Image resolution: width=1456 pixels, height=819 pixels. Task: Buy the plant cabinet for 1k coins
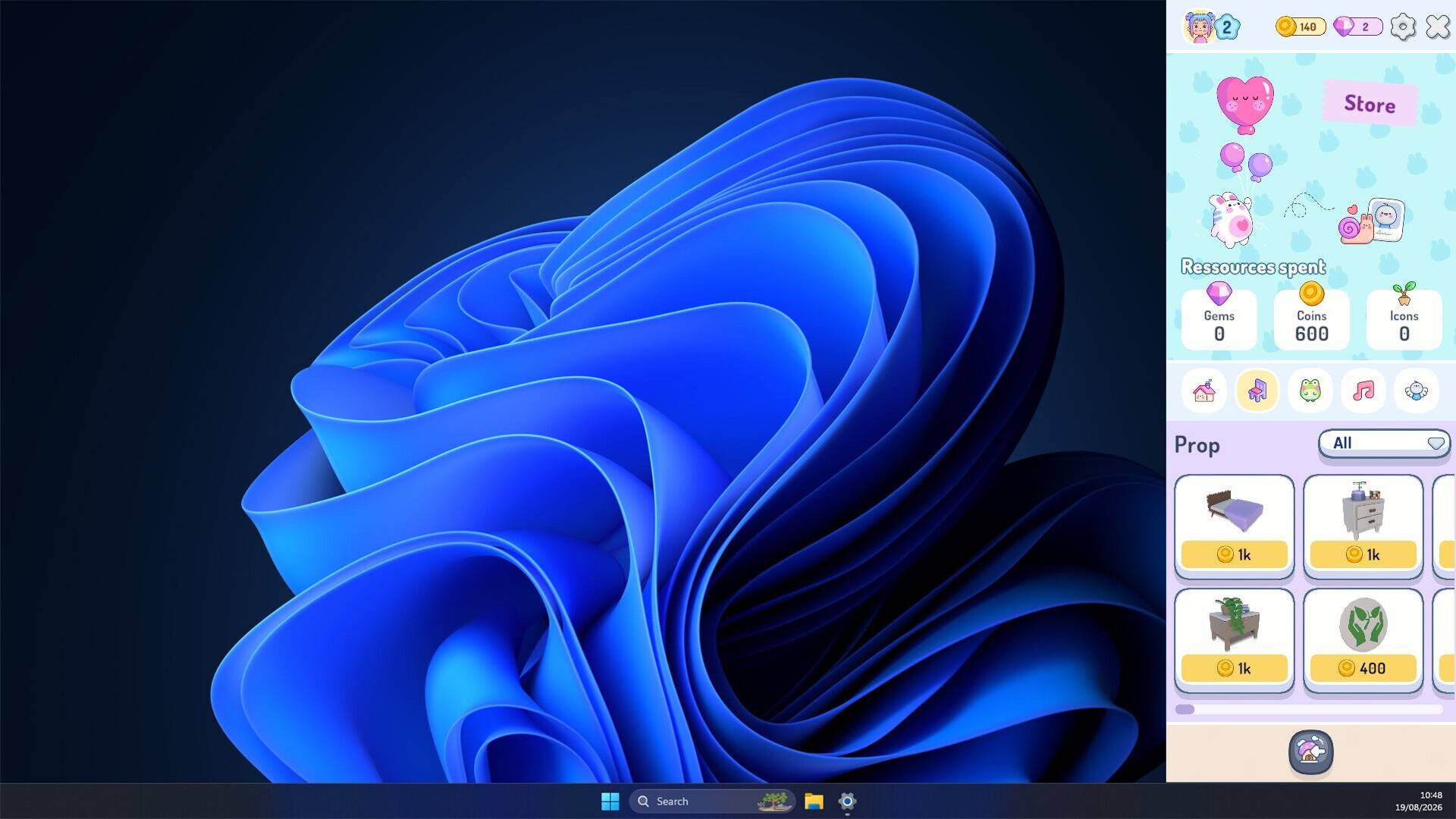tap(1235, 668)
